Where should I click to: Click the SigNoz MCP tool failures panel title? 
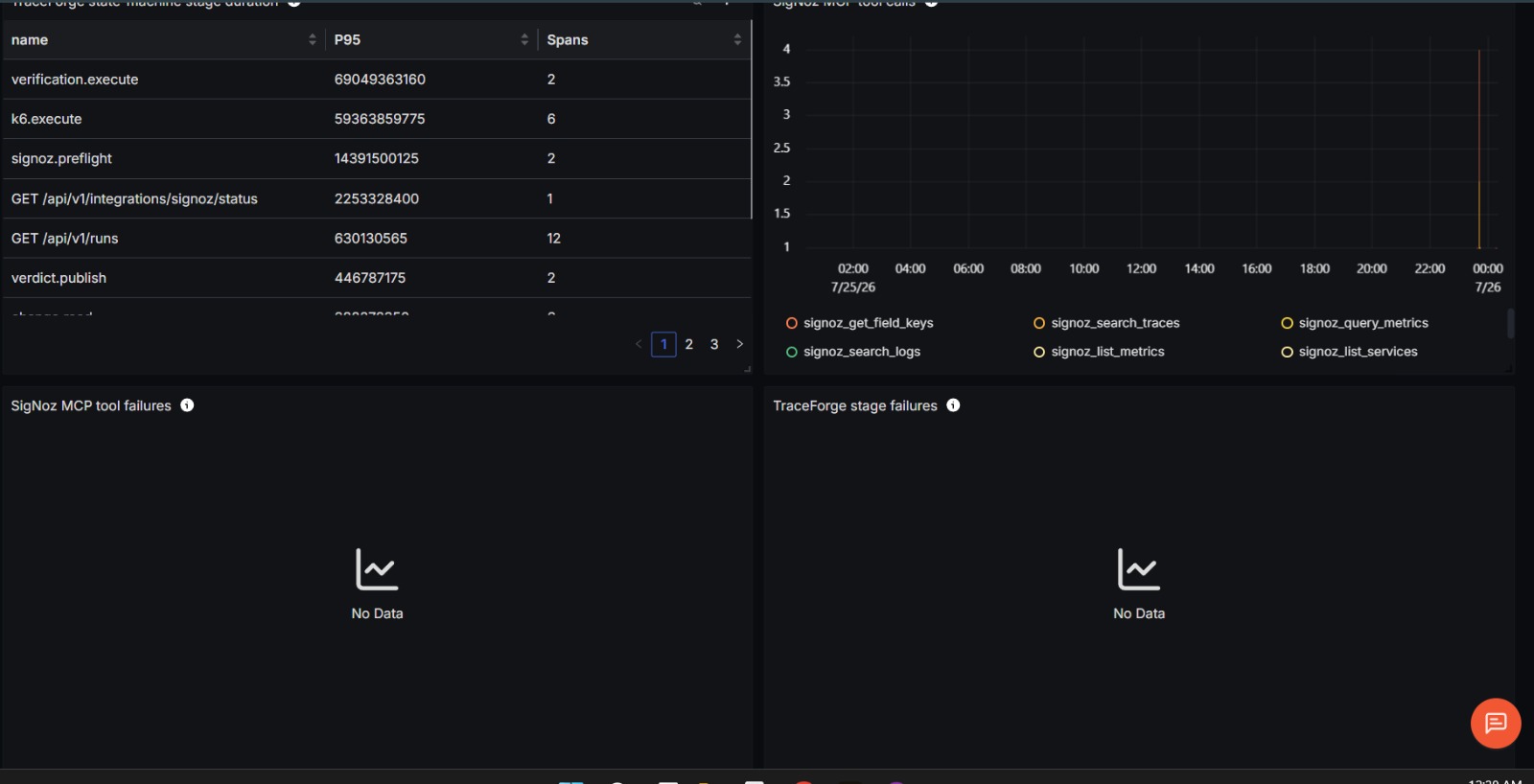pos(91,405)
